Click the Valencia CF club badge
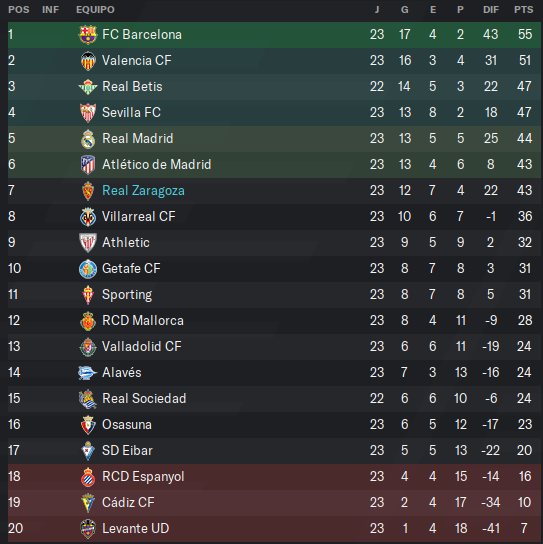This screenshot has width=543, height=544. (x=88, y=61)
